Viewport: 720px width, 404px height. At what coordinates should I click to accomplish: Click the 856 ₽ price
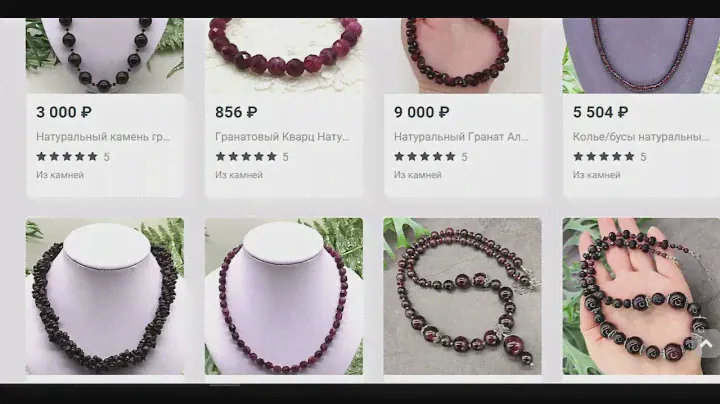(x=236, y=112)
